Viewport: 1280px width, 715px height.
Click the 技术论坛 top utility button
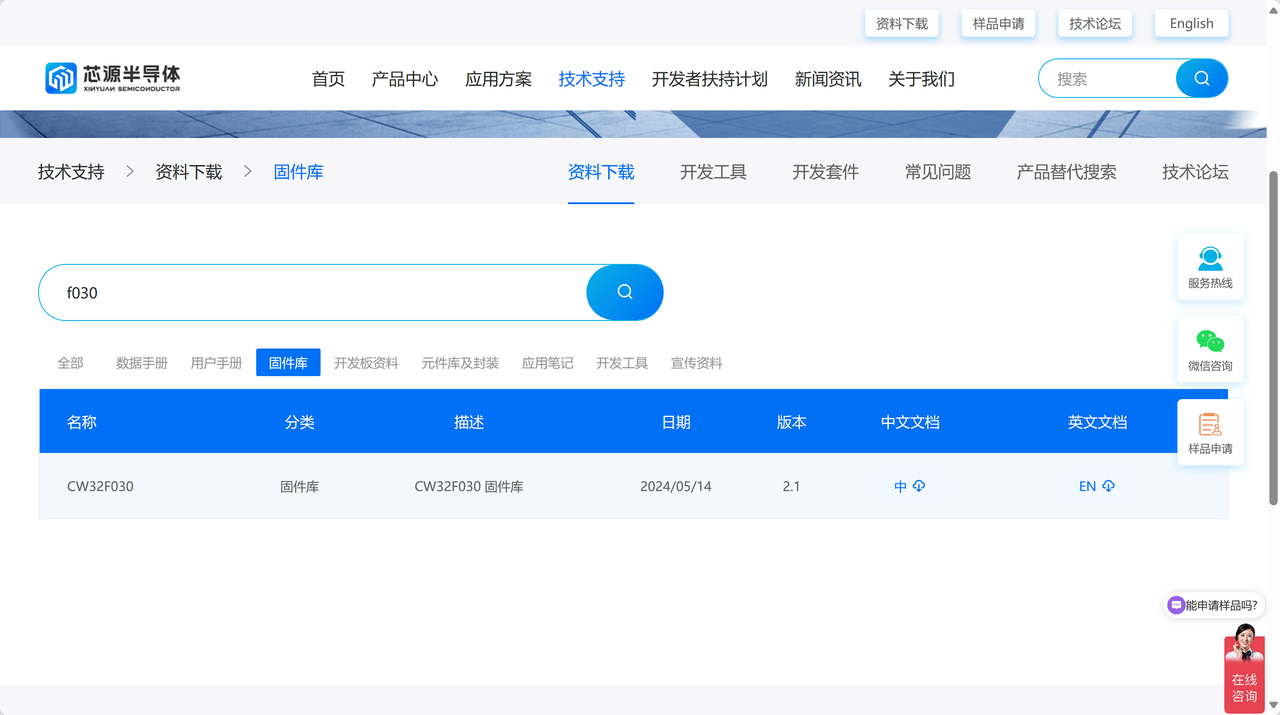click(1095, 24)
